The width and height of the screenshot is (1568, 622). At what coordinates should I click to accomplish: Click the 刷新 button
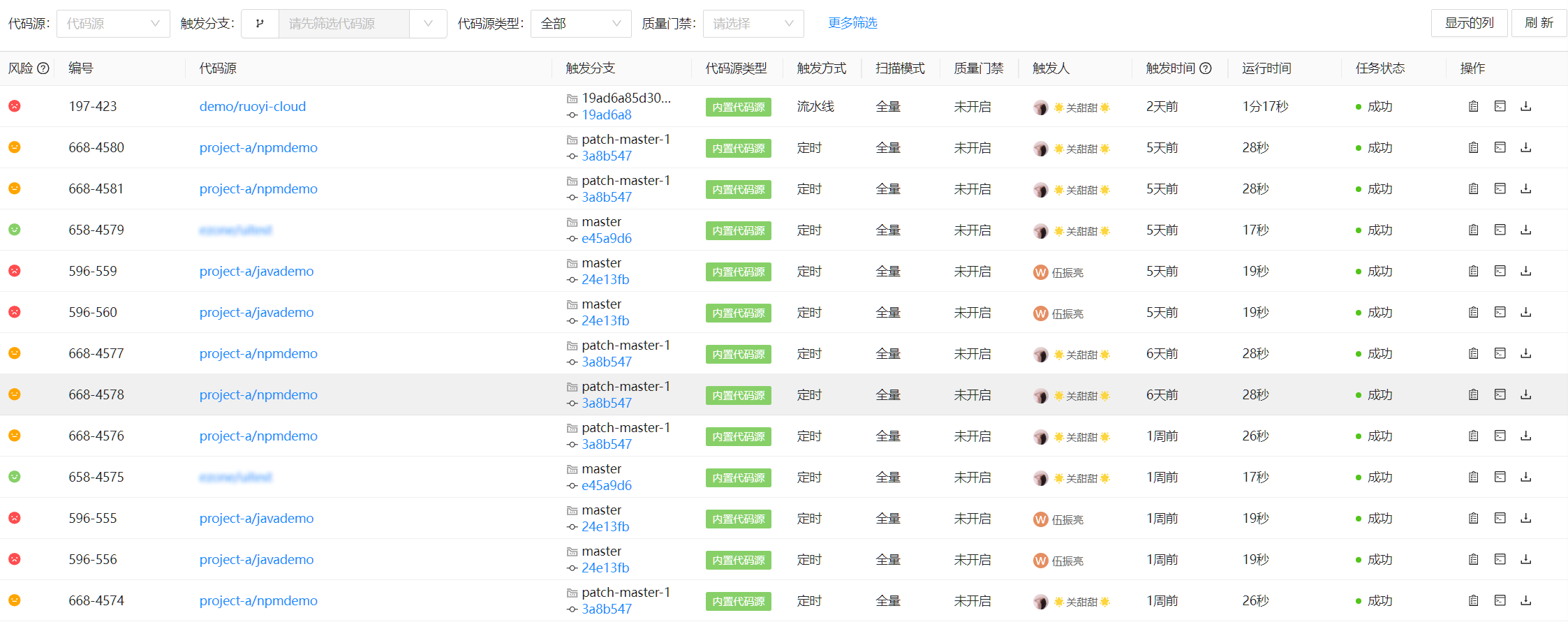pyautogui.click(x=1539, y=23)
